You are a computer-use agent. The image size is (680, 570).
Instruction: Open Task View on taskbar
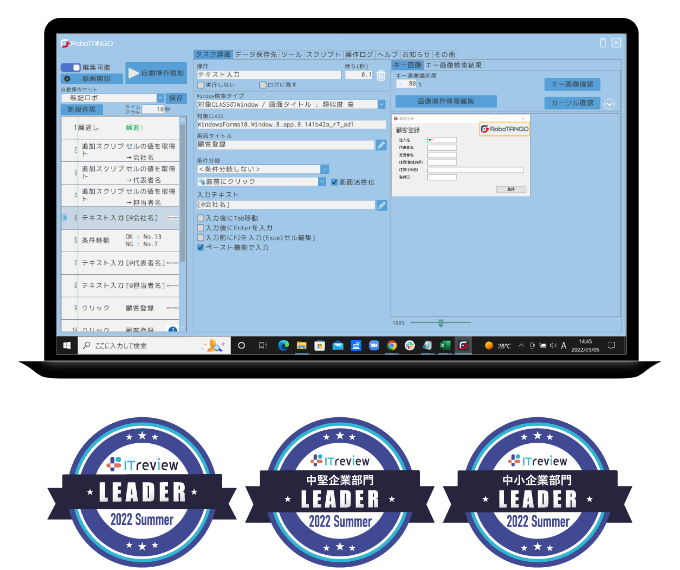[x=262, y=345]
